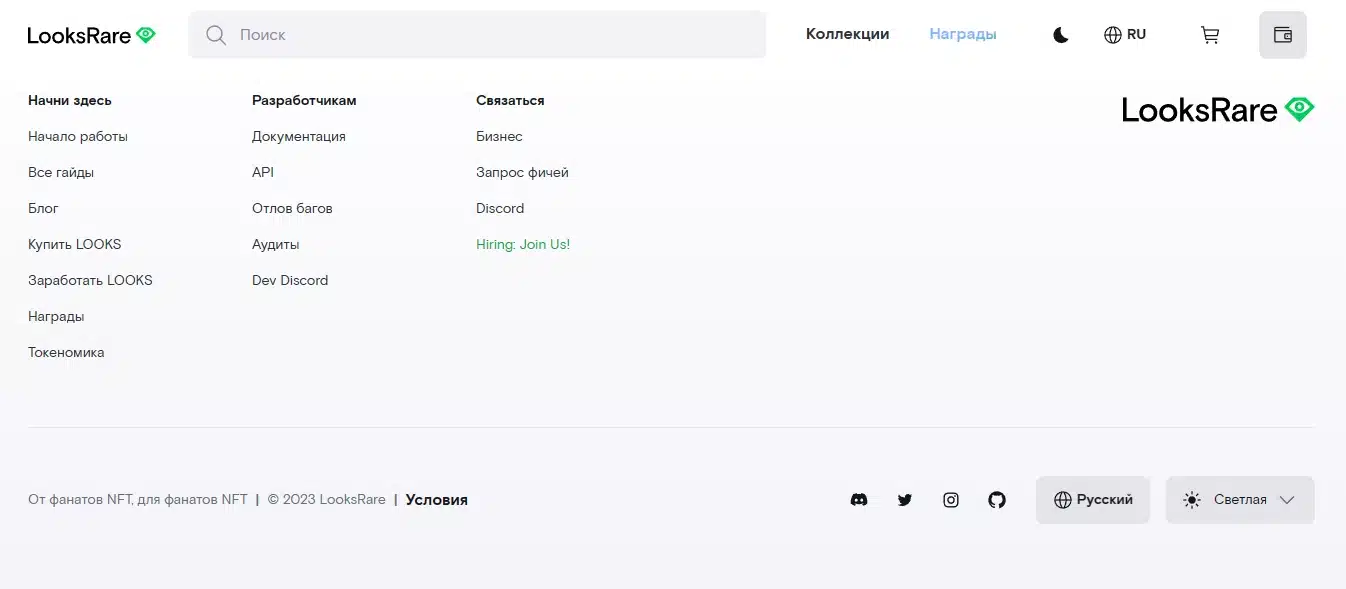Open the Заработать LOOKS link

click(x=90, y=281)
